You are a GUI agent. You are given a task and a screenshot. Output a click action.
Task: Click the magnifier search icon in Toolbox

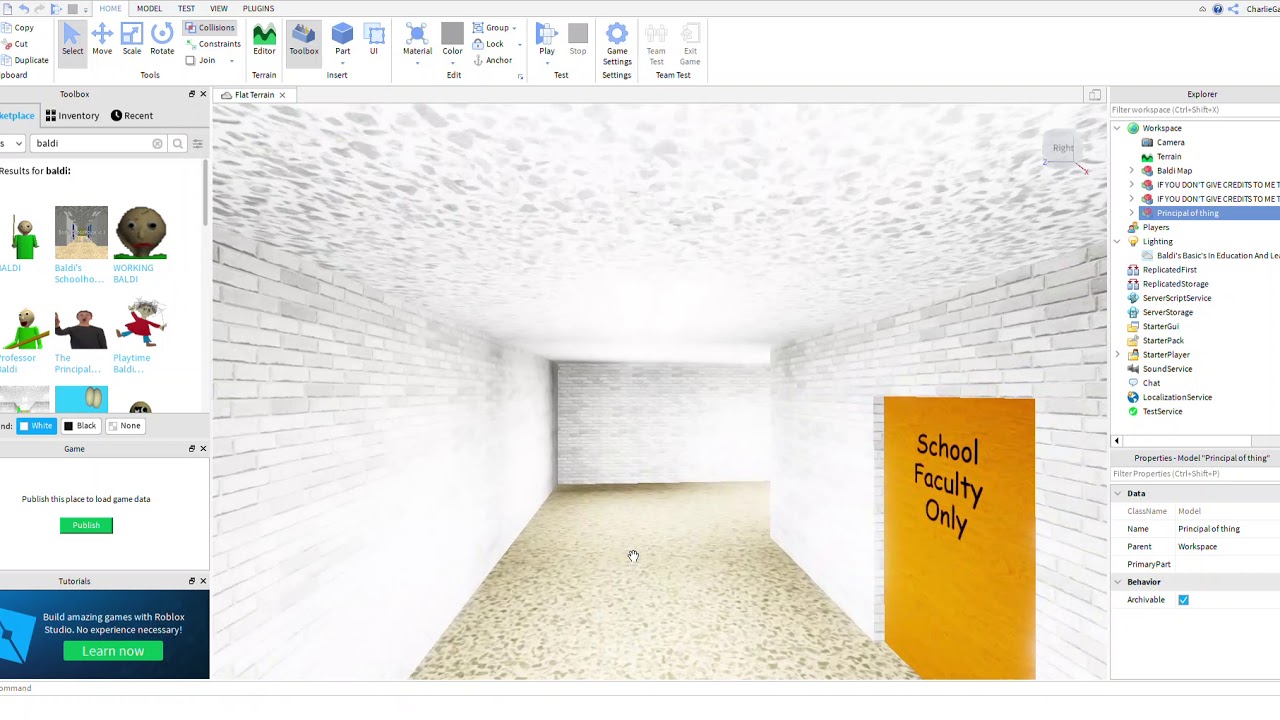[178, 144]
